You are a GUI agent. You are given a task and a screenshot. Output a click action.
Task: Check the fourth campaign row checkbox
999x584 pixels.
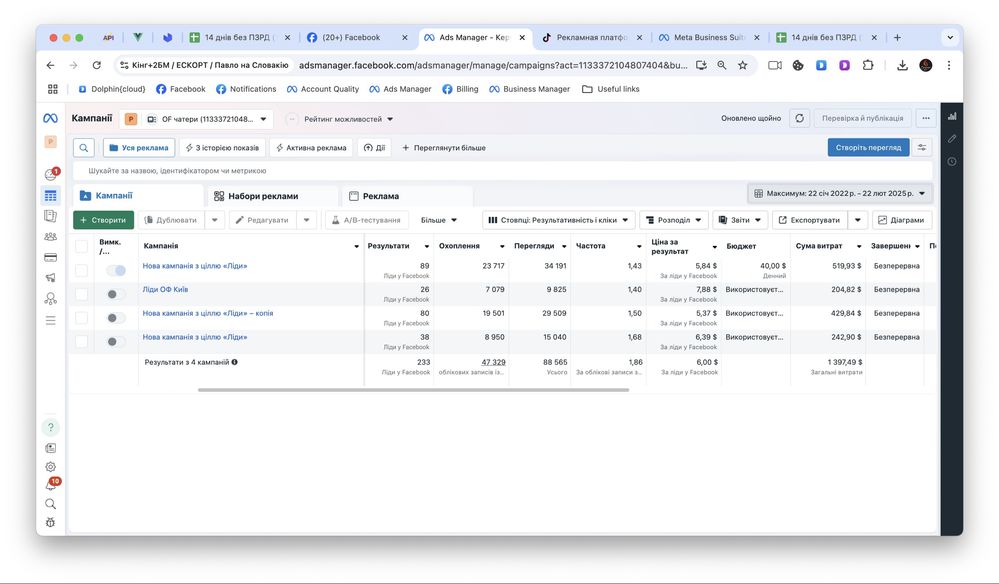[x=82, y=341]
